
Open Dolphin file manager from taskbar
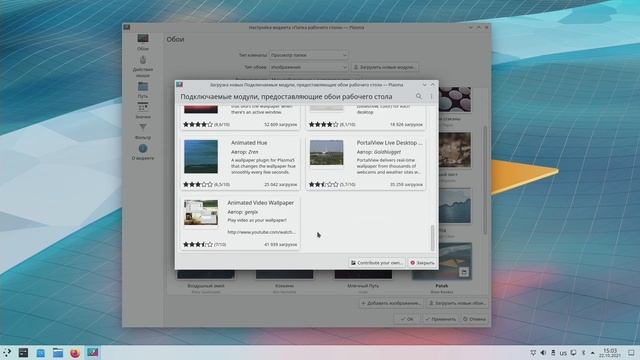[58, 353]
